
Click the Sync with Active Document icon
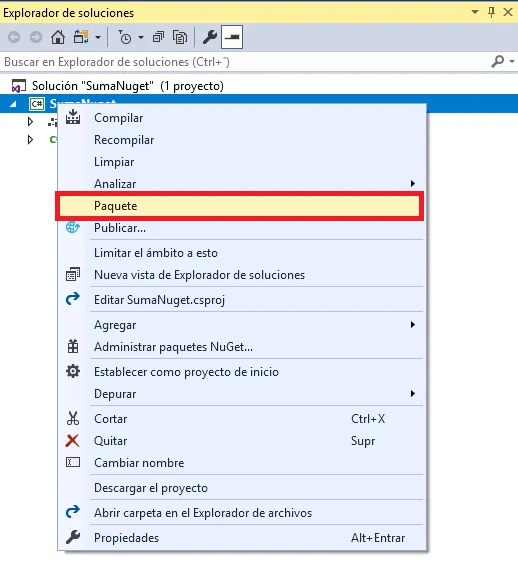[81, 37]
